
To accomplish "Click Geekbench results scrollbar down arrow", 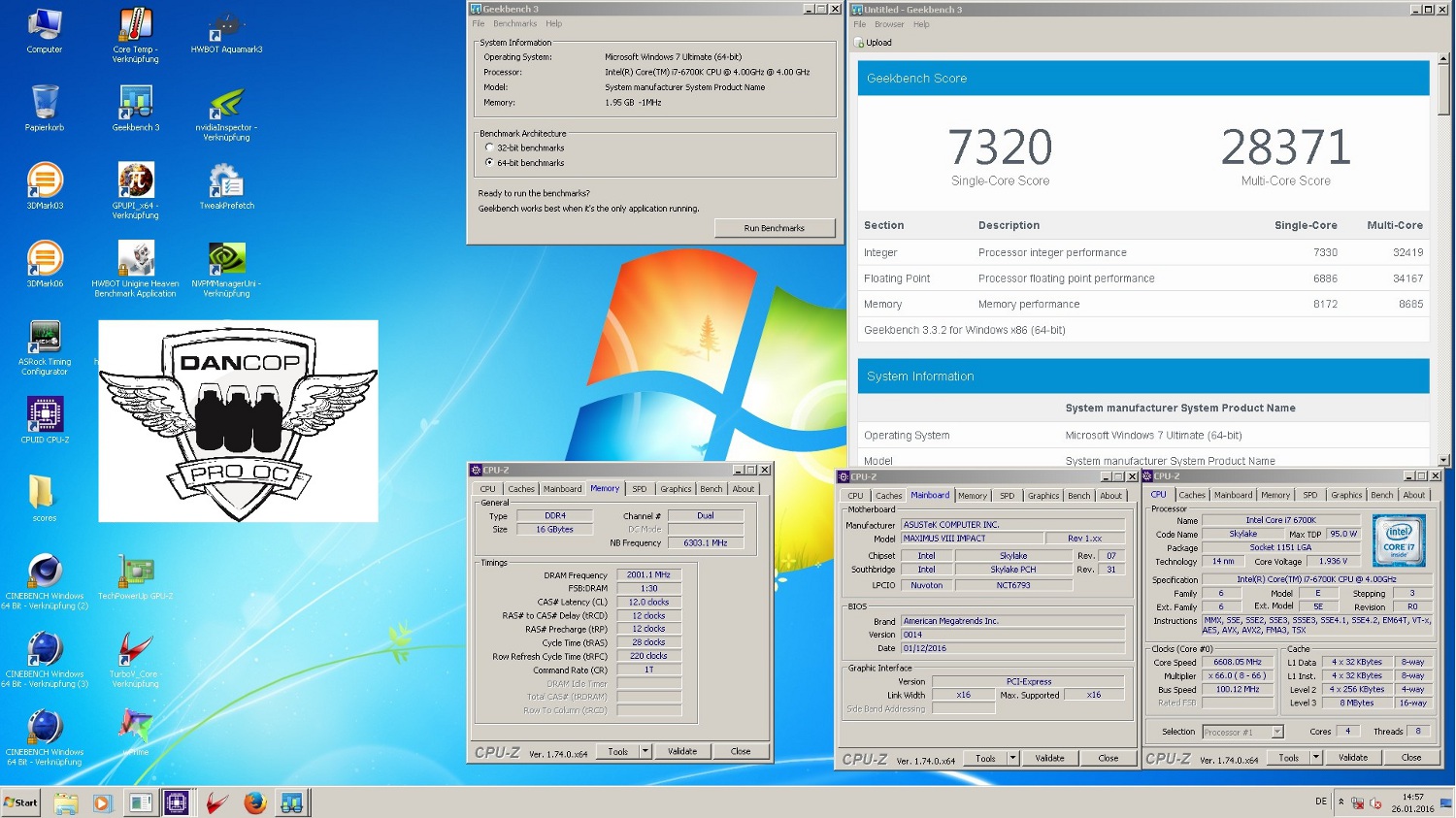I will pos(1442,460).
